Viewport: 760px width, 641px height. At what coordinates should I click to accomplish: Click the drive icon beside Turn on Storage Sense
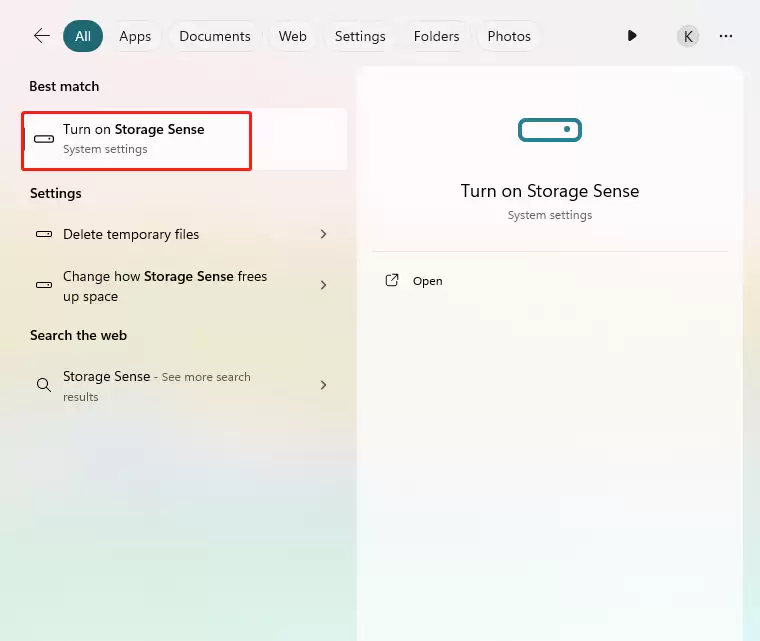[x=44, y=139]
